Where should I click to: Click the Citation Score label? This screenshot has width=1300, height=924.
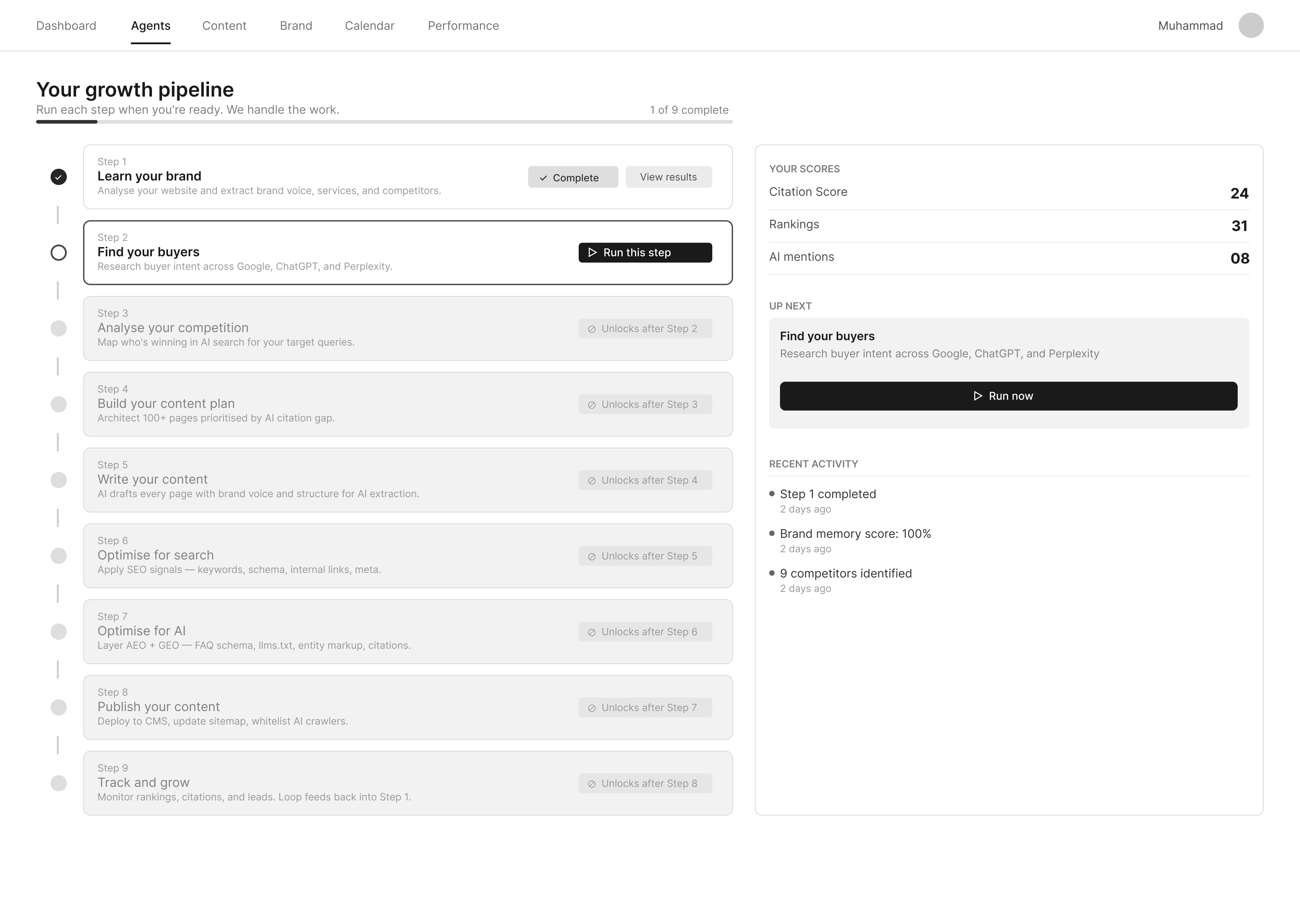tap(808, 192)
